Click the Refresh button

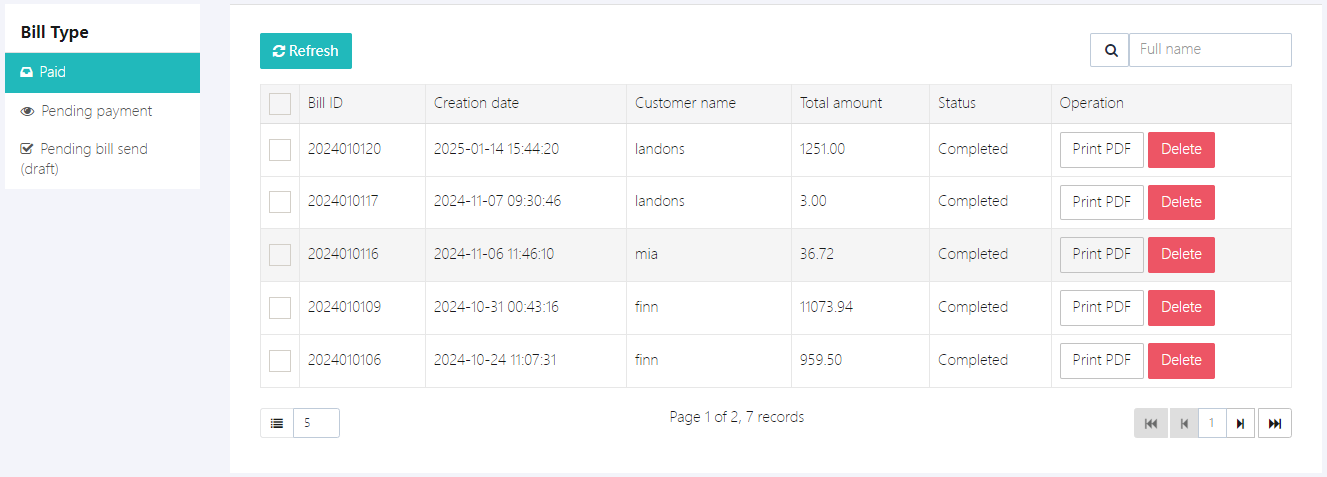click(x=306, y=51)
